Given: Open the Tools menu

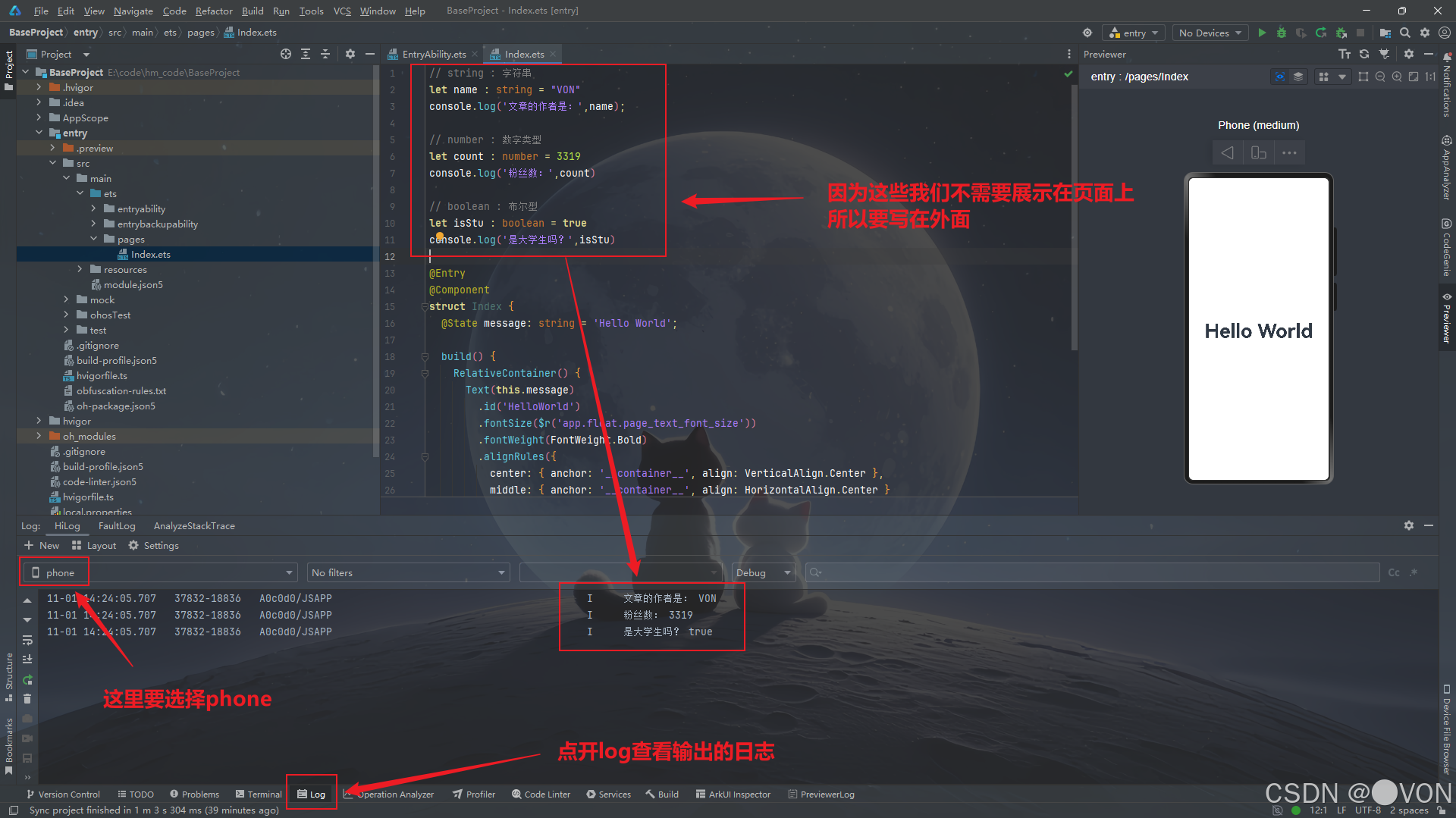Looking at the screenshot, I should [311, 11].
